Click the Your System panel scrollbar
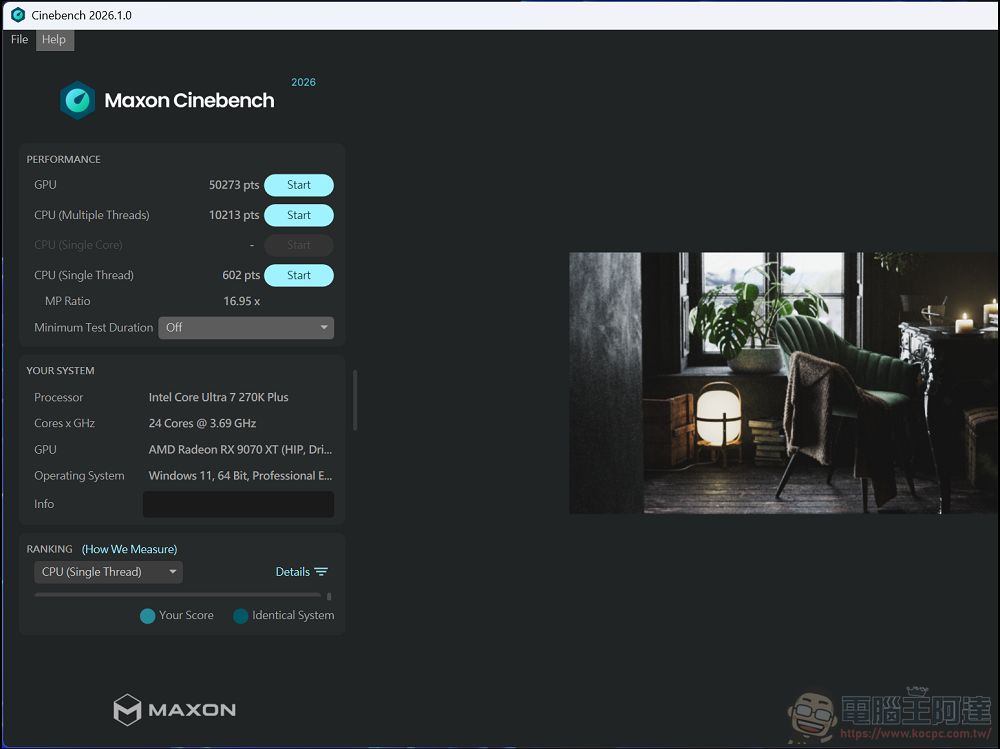 pos(355,400)
